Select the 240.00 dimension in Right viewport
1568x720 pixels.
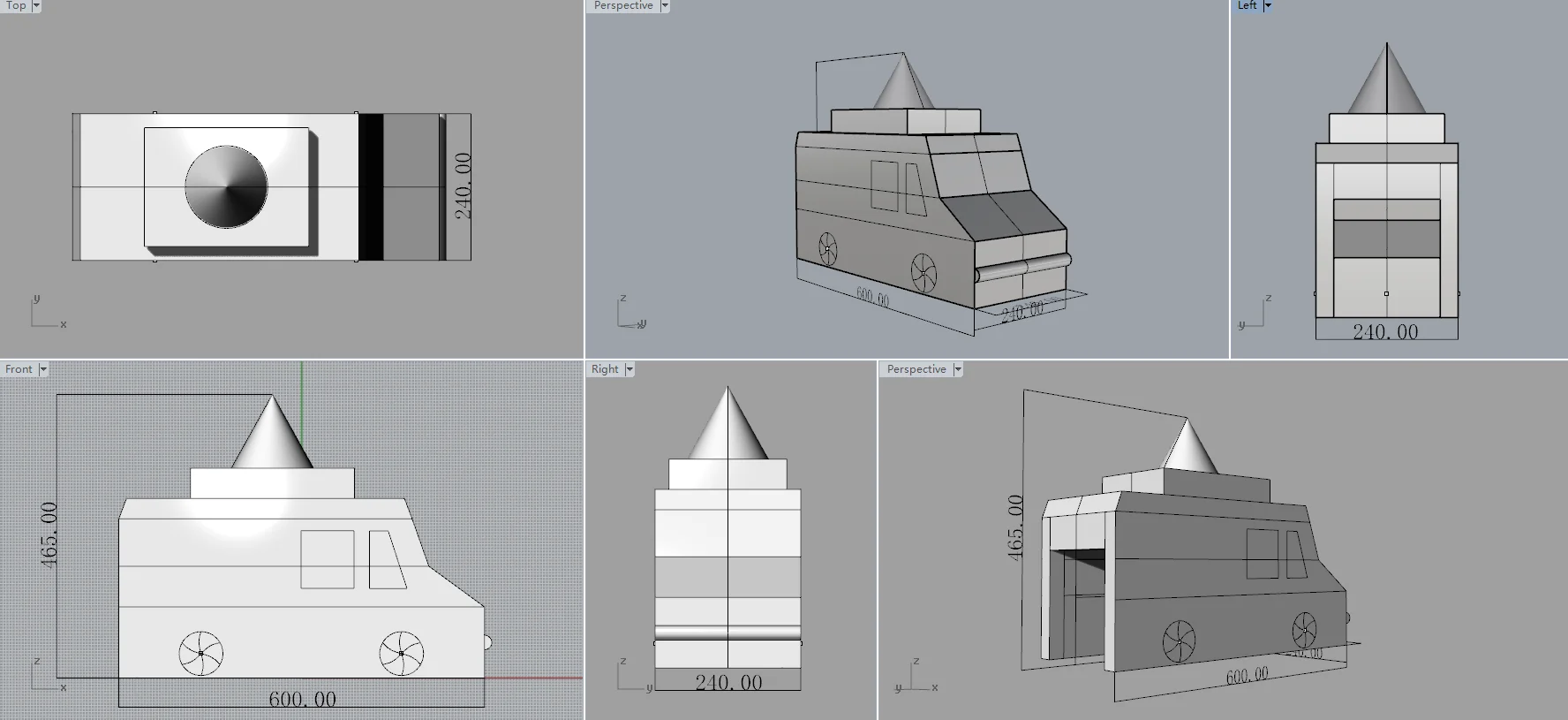[x=728, y=682]
